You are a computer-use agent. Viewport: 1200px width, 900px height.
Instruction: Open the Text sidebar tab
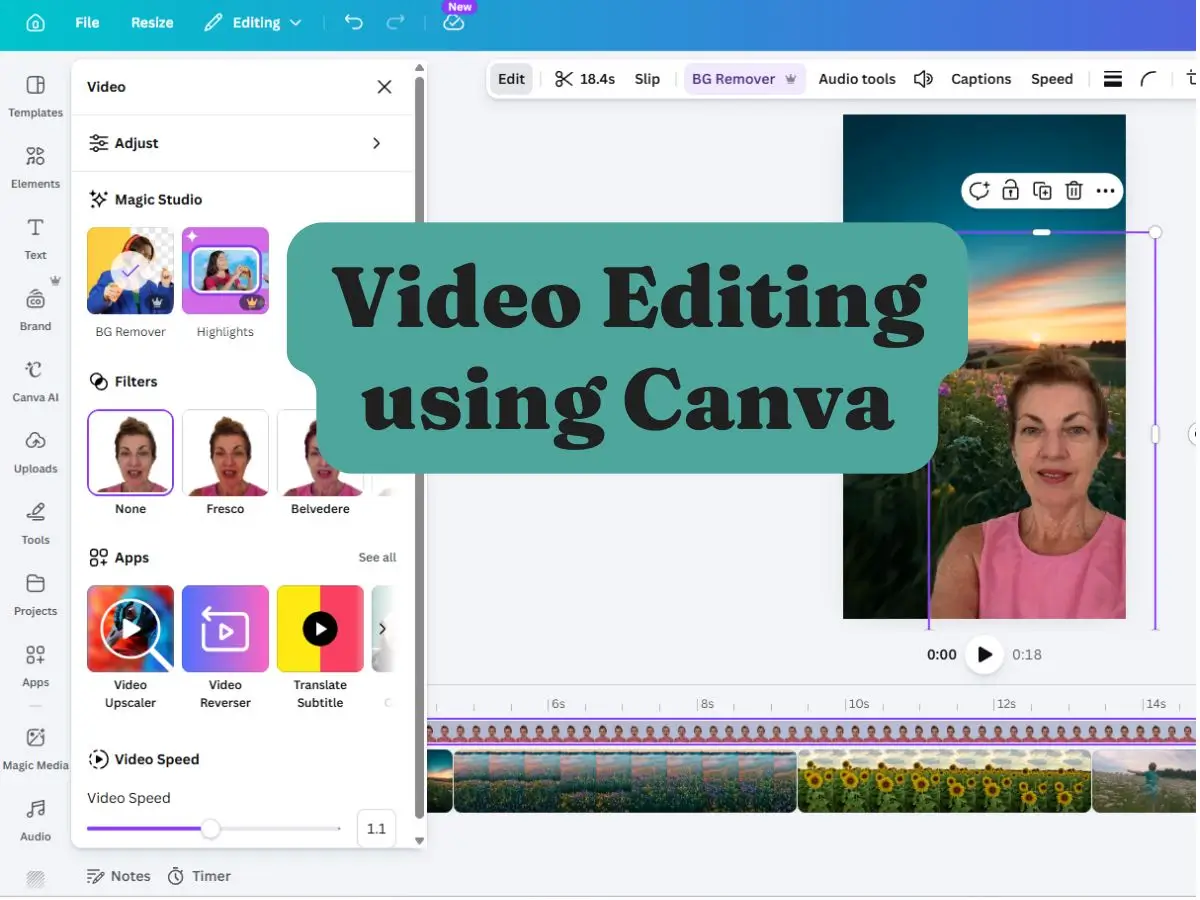pyautogui.click(x=36, y=239)
